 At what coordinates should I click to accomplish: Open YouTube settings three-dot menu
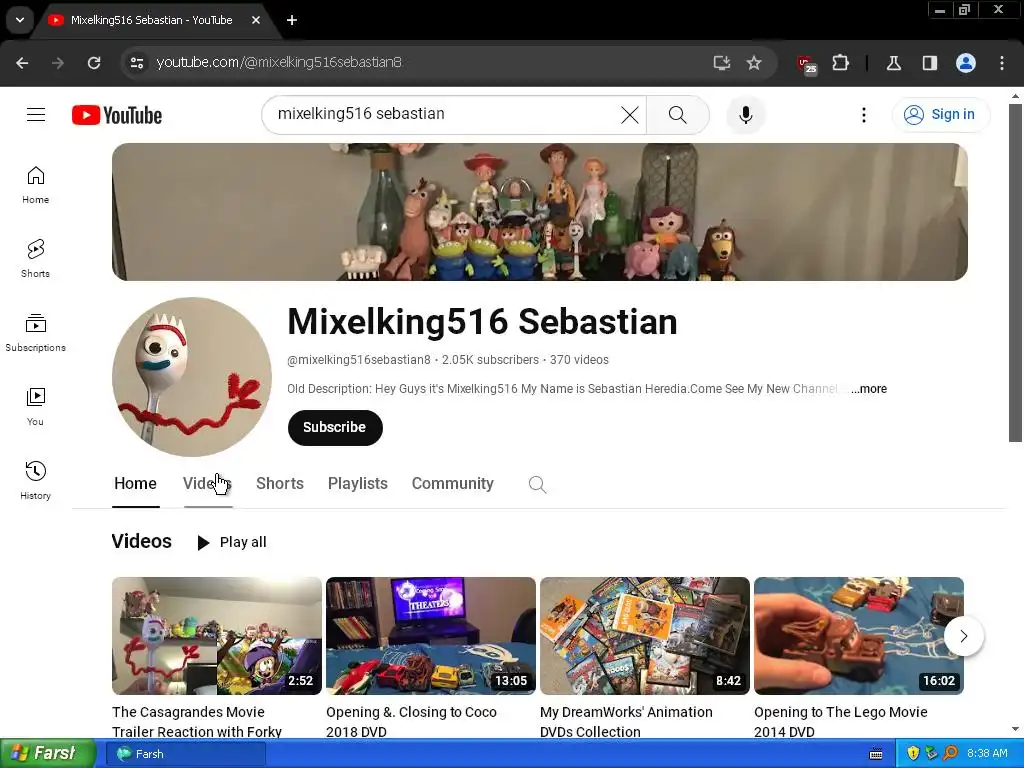pyautogui.click(x=864, y=115)
